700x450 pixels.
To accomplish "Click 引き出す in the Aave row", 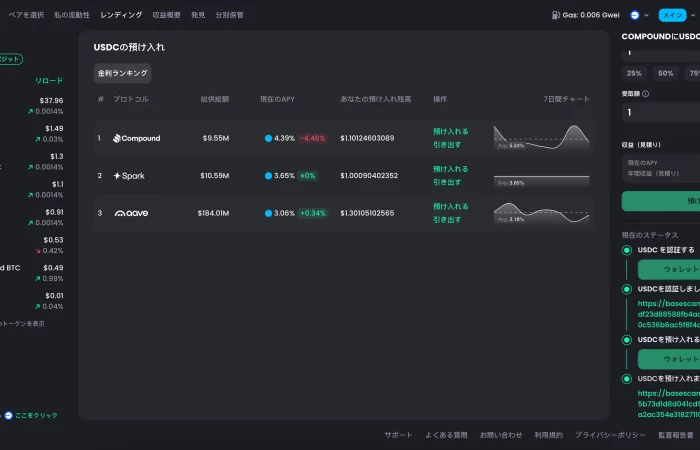I will click(447, 220).
